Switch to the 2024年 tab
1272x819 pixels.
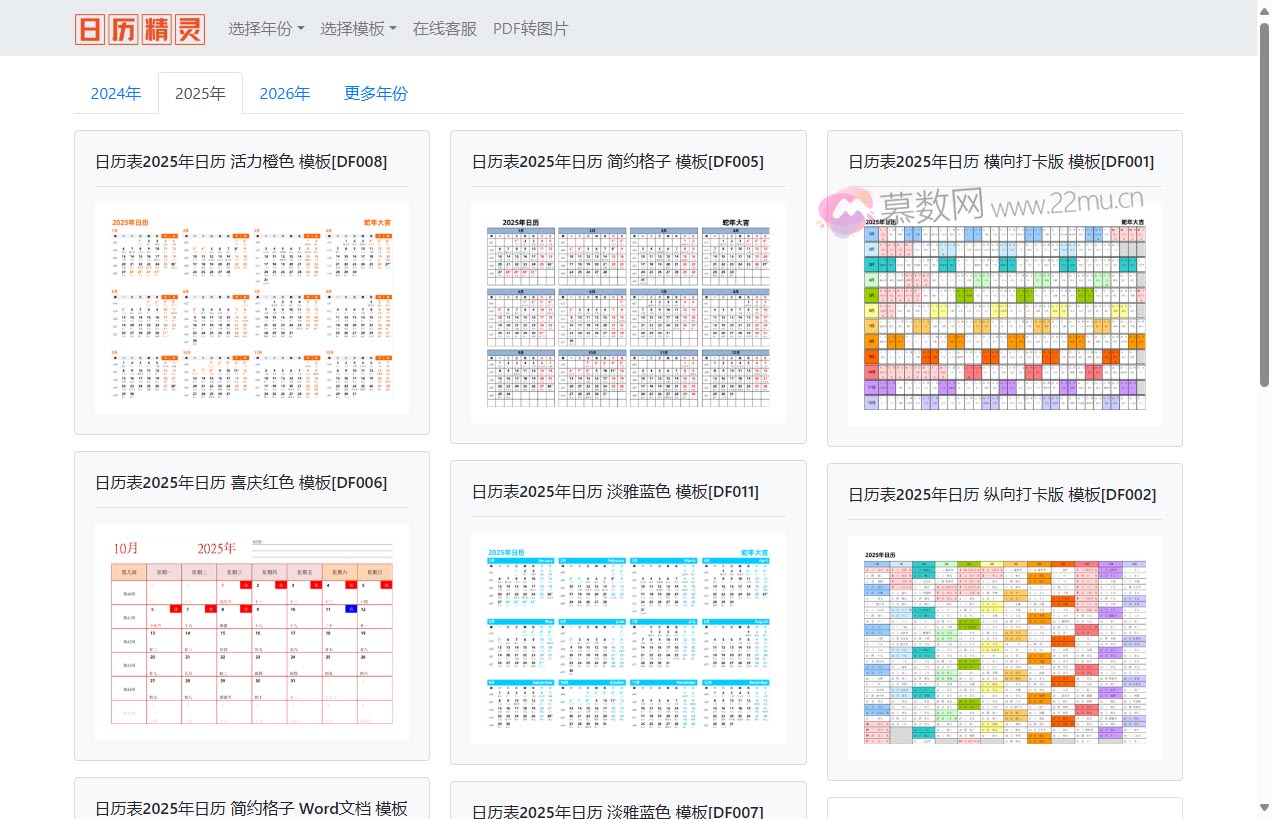[116, 94]
